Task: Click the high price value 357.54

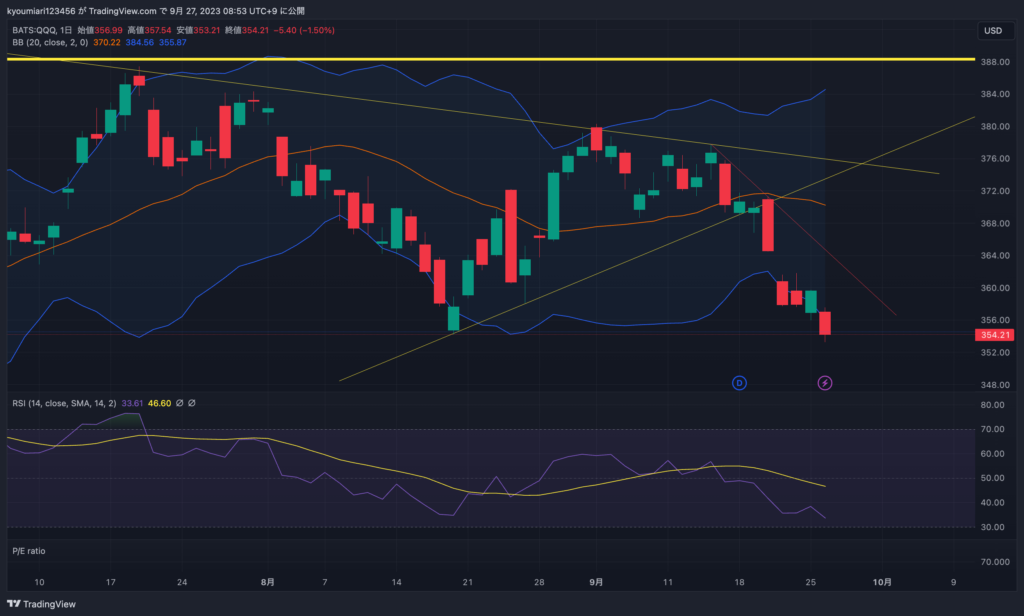Action: coord(158,30)
